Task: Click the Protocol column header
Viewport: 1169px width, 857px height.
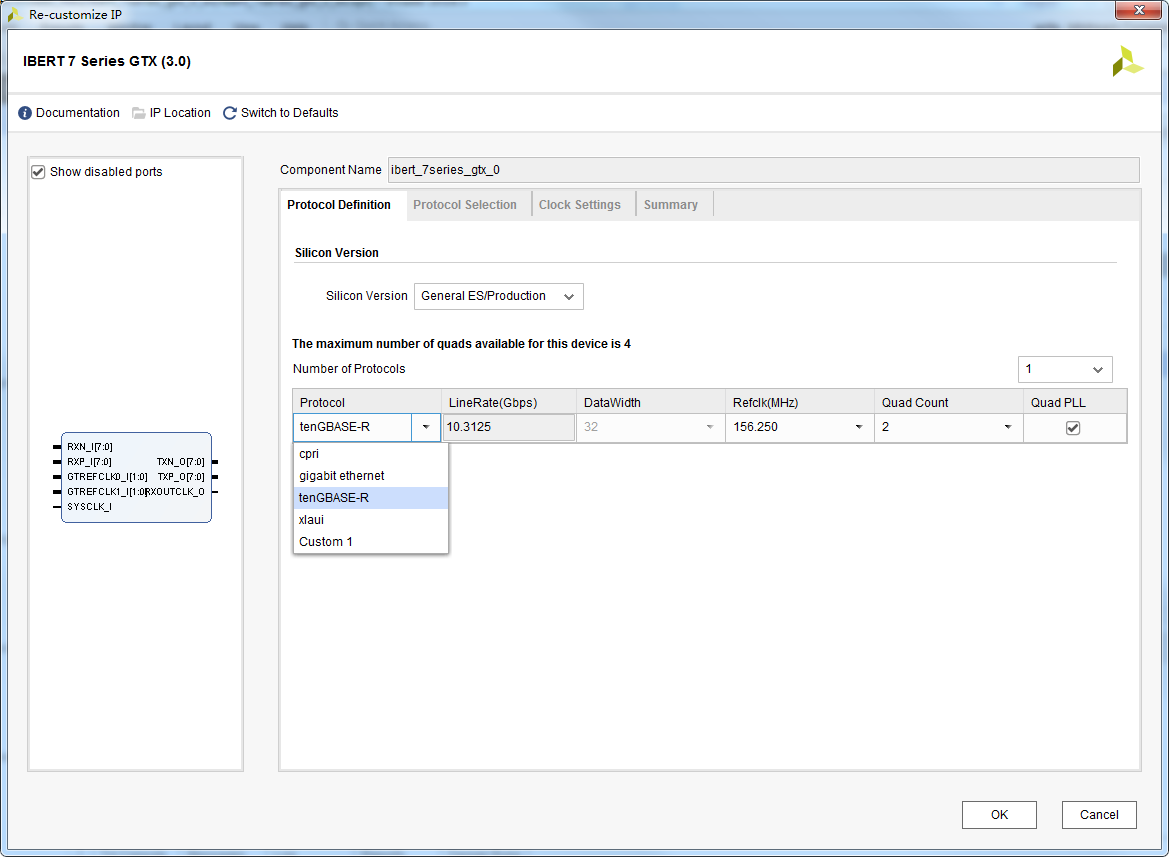Action: pos(367,402)
